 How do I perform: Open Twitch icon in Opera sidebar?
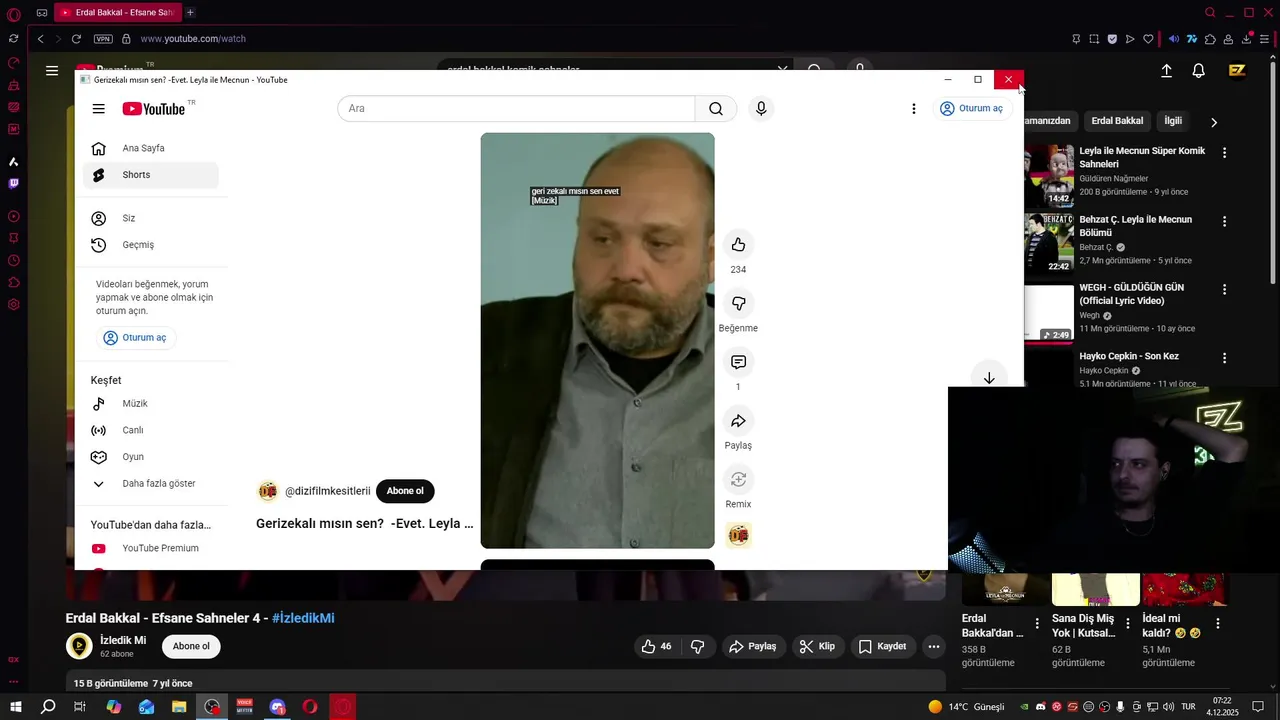[13, 183]
